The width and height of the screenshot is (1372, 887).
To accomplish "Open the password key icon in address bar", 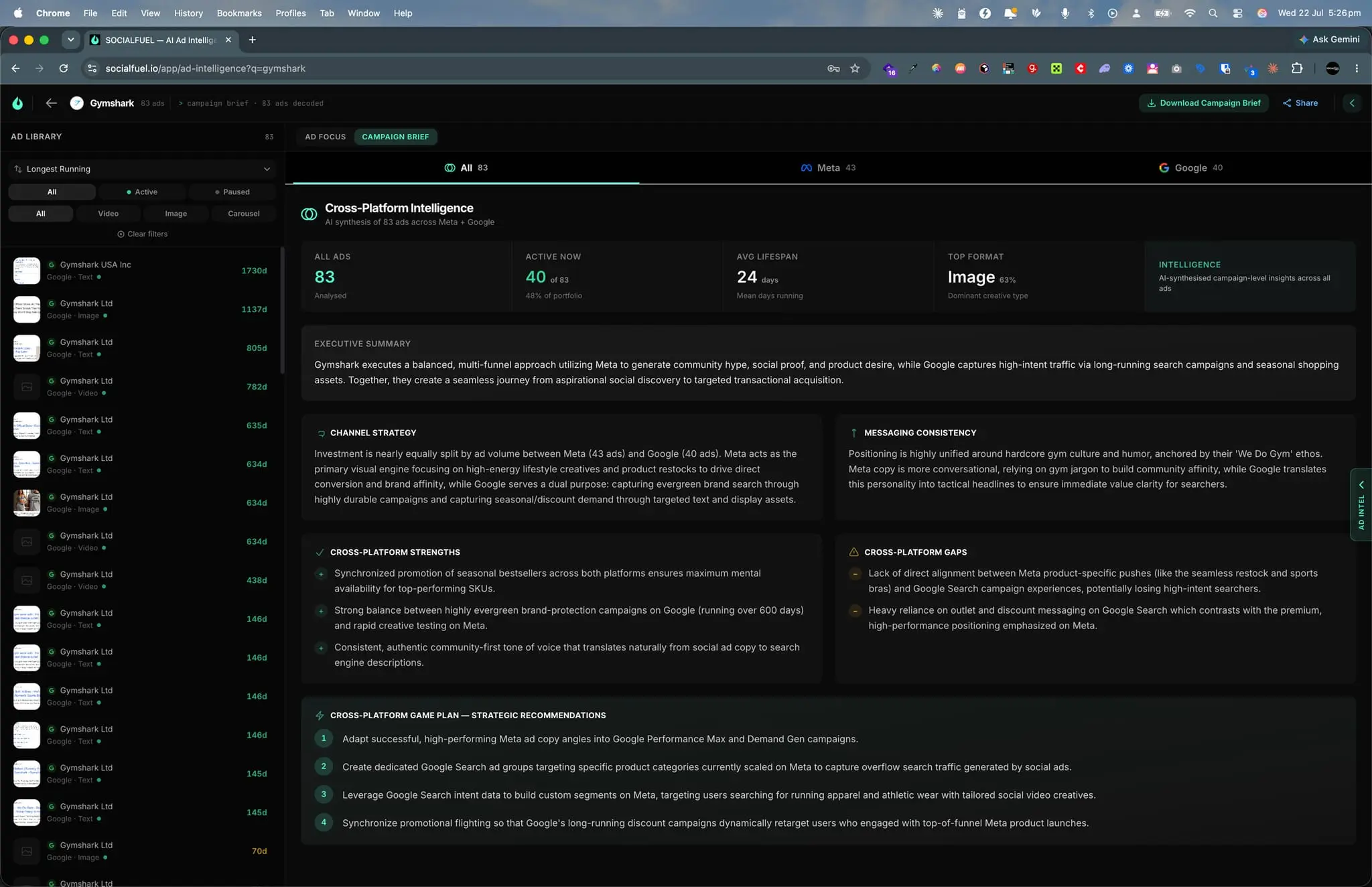I will (833, 68).
